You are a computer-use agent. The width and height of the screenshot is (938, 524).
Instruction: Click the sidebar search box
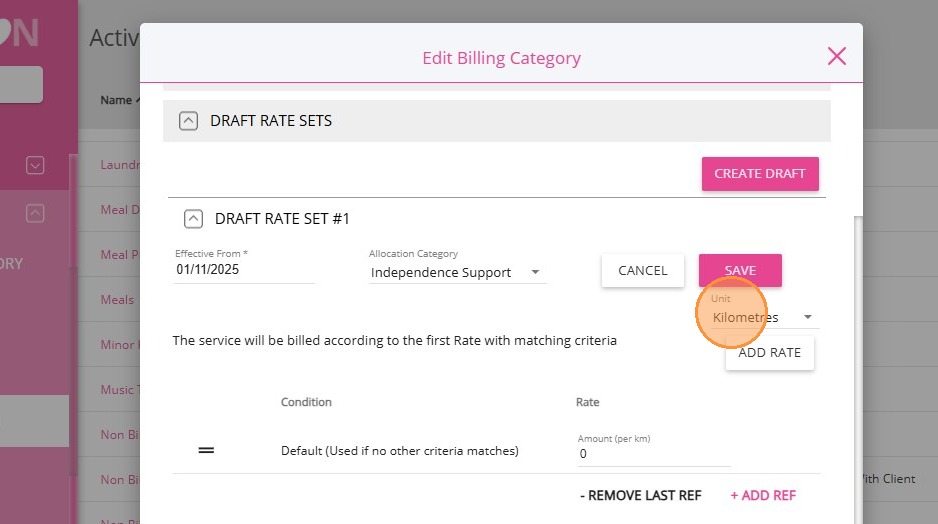click(21, 85)
